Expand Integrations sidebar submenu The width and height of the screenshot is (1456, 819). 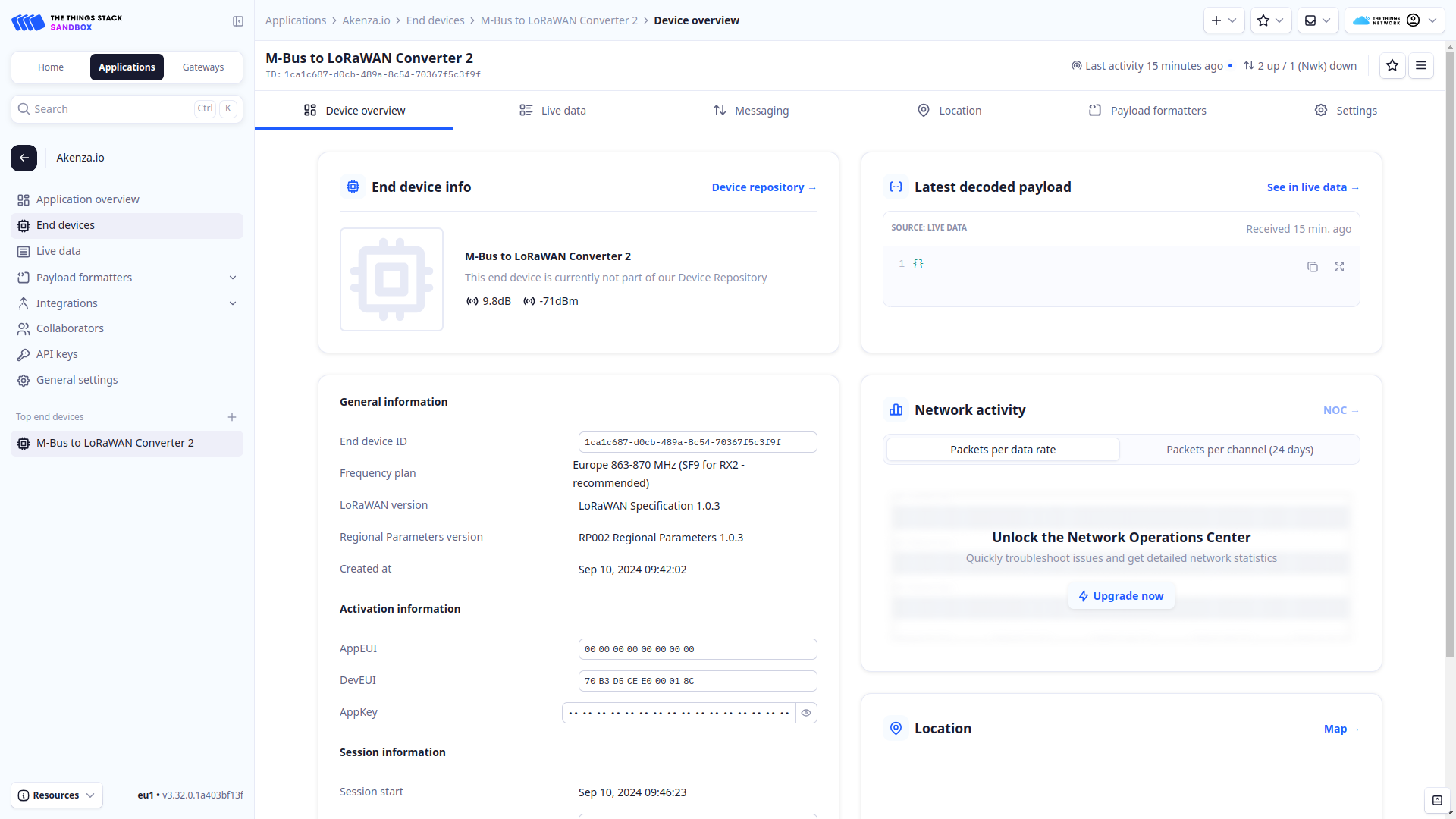click(233, 303)
